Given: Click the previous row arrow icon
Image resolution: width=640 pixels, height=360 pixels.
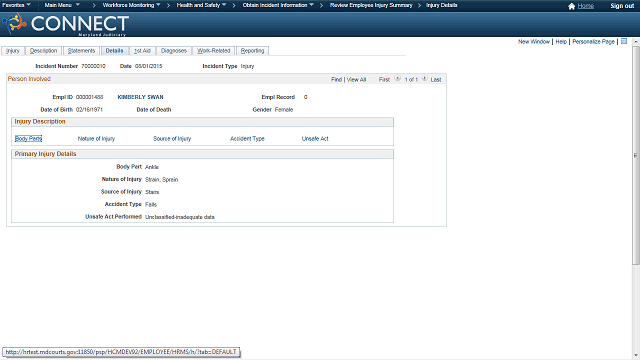Looking at the screenshot, I should (x=397, y=78).
